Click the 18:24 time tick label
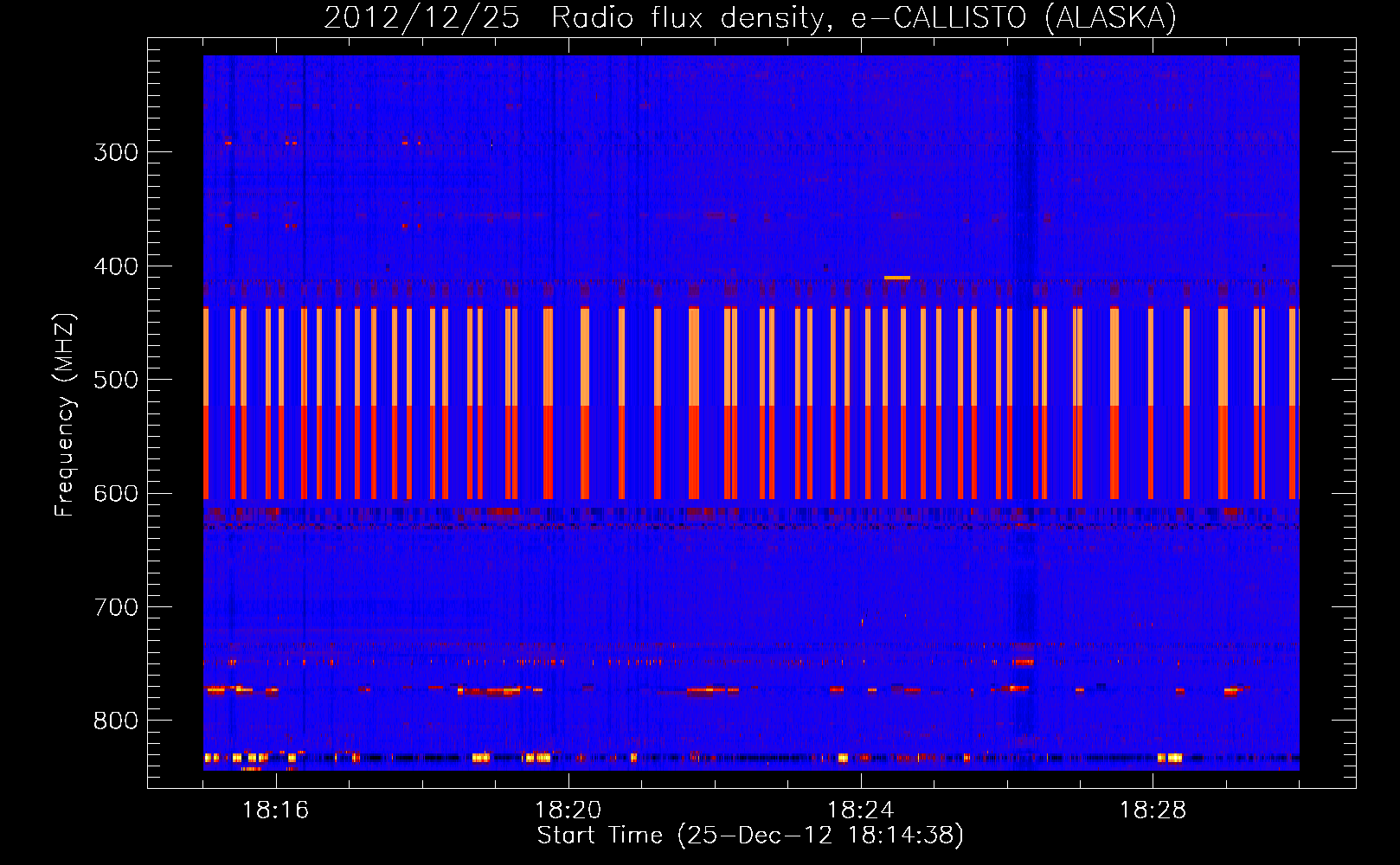Screen dimensions: 1400x865 [861, 811]
